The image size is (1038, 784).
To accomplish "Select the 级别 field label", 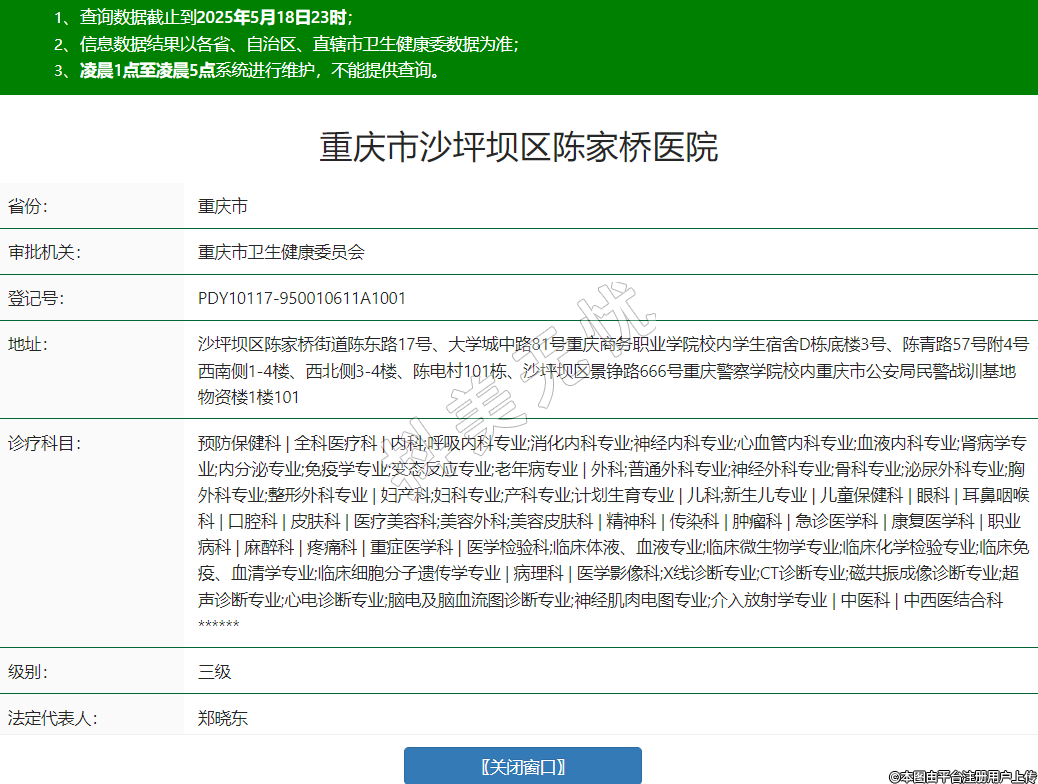I will (x=28, y=672).
